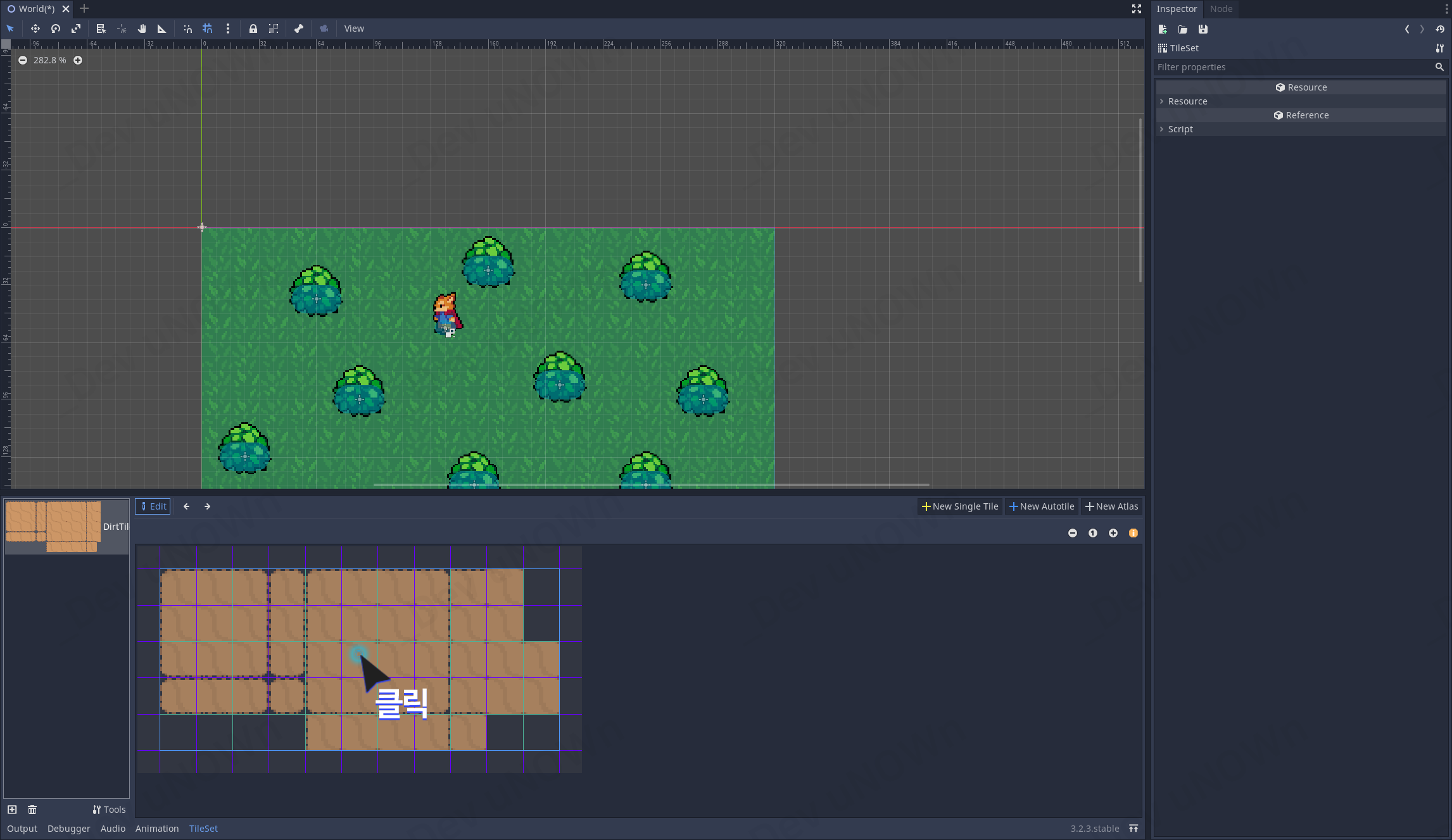The height and width of the screenshot is (840, 1452).
Task: Expand the Script property section
Action: coord(1180,129)
